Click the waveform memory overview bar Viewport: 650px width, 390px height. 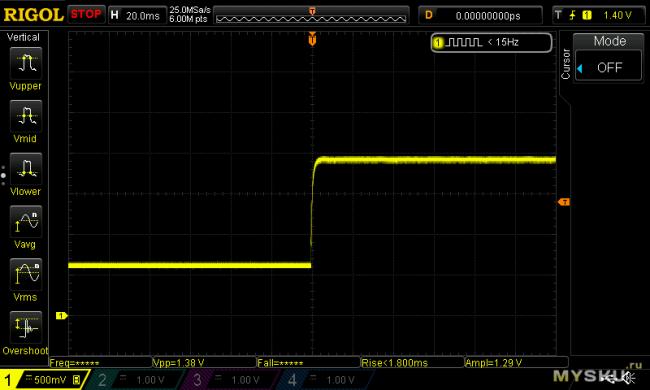click(x=311, y=15)
